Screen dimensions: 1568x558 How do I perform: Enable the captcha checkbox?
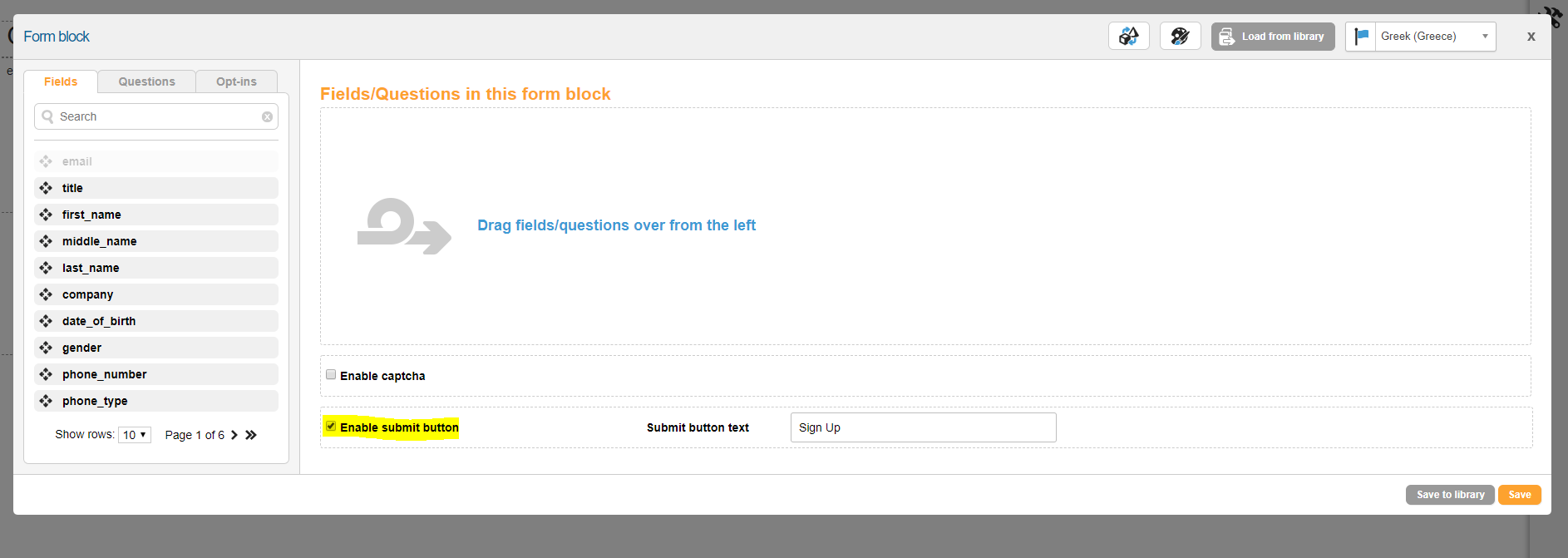pyautogui.click(x=331, y=375)
